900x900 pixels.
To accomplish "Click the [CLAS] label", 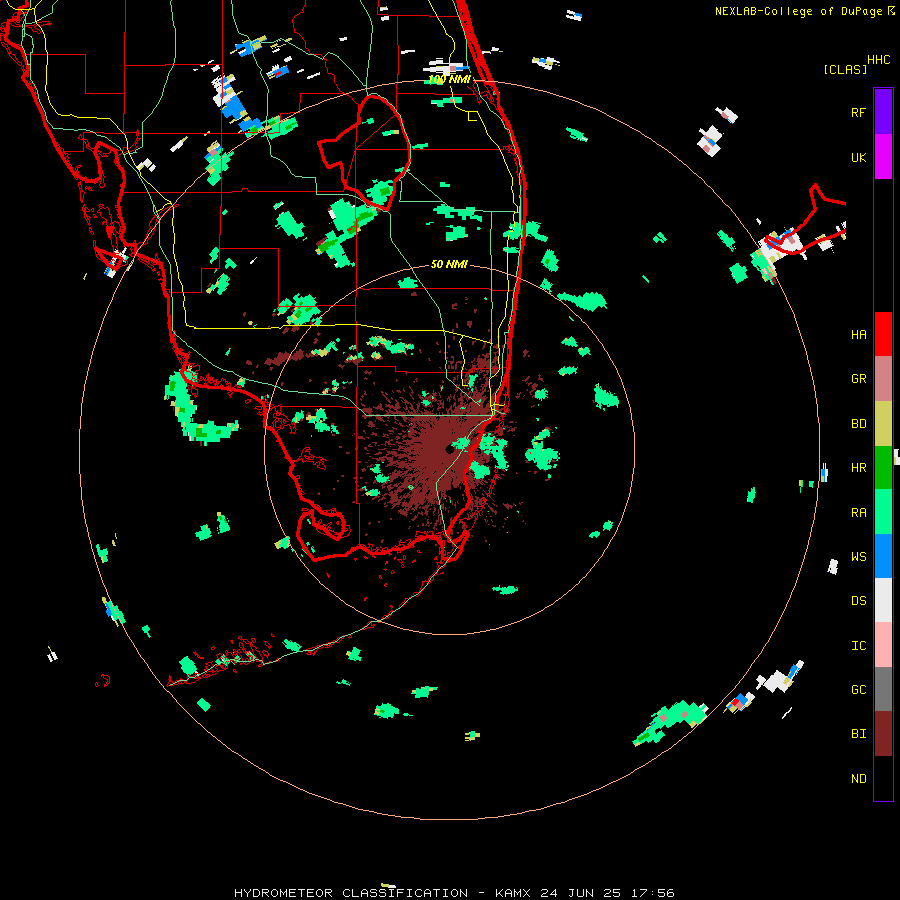I will pyautogui.click(x=845, y=69).
